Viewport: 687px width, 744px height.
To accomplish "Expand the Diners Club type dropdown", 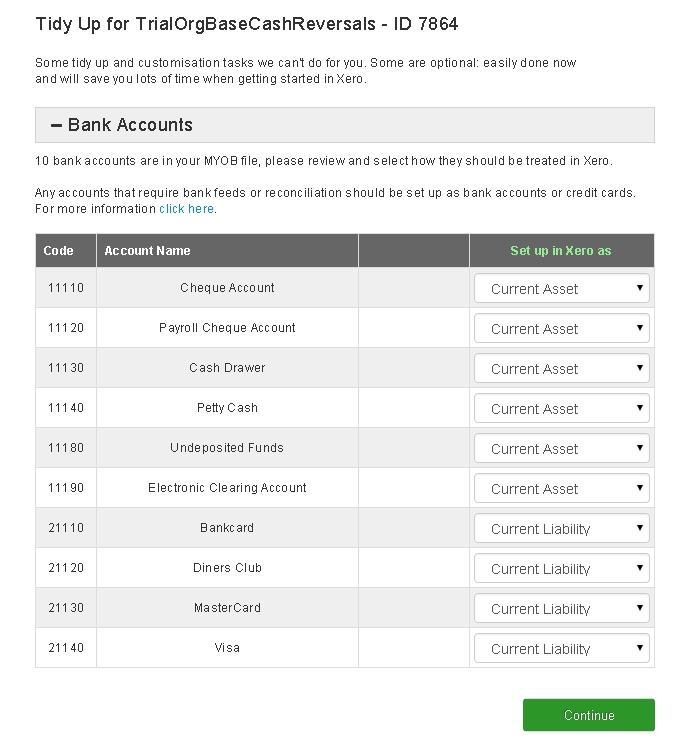I will (x=561, y=569).
